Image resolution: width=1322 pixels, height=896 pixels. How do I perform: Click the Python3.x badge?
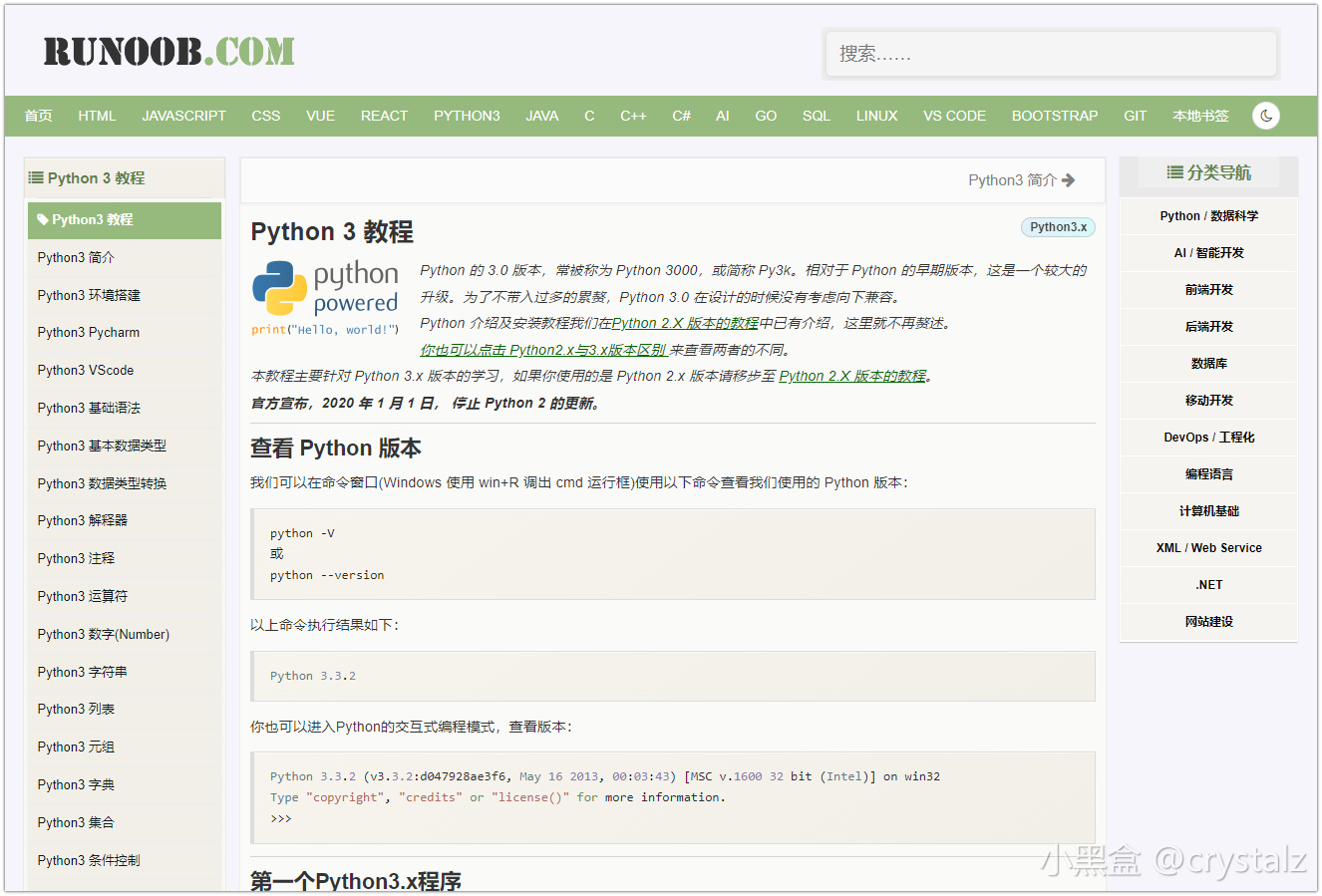pos(1058,227)
